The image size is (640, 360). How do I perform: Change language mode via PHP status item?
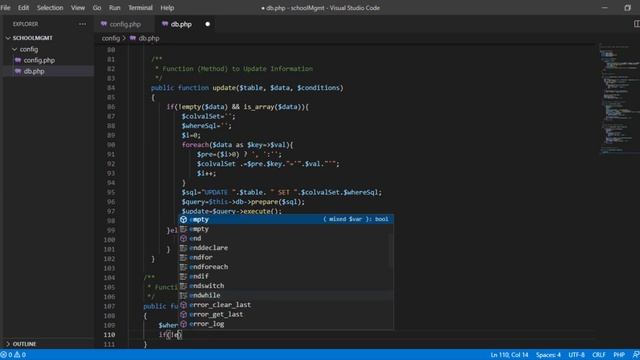pyautogui.click(x=619, y=355)
